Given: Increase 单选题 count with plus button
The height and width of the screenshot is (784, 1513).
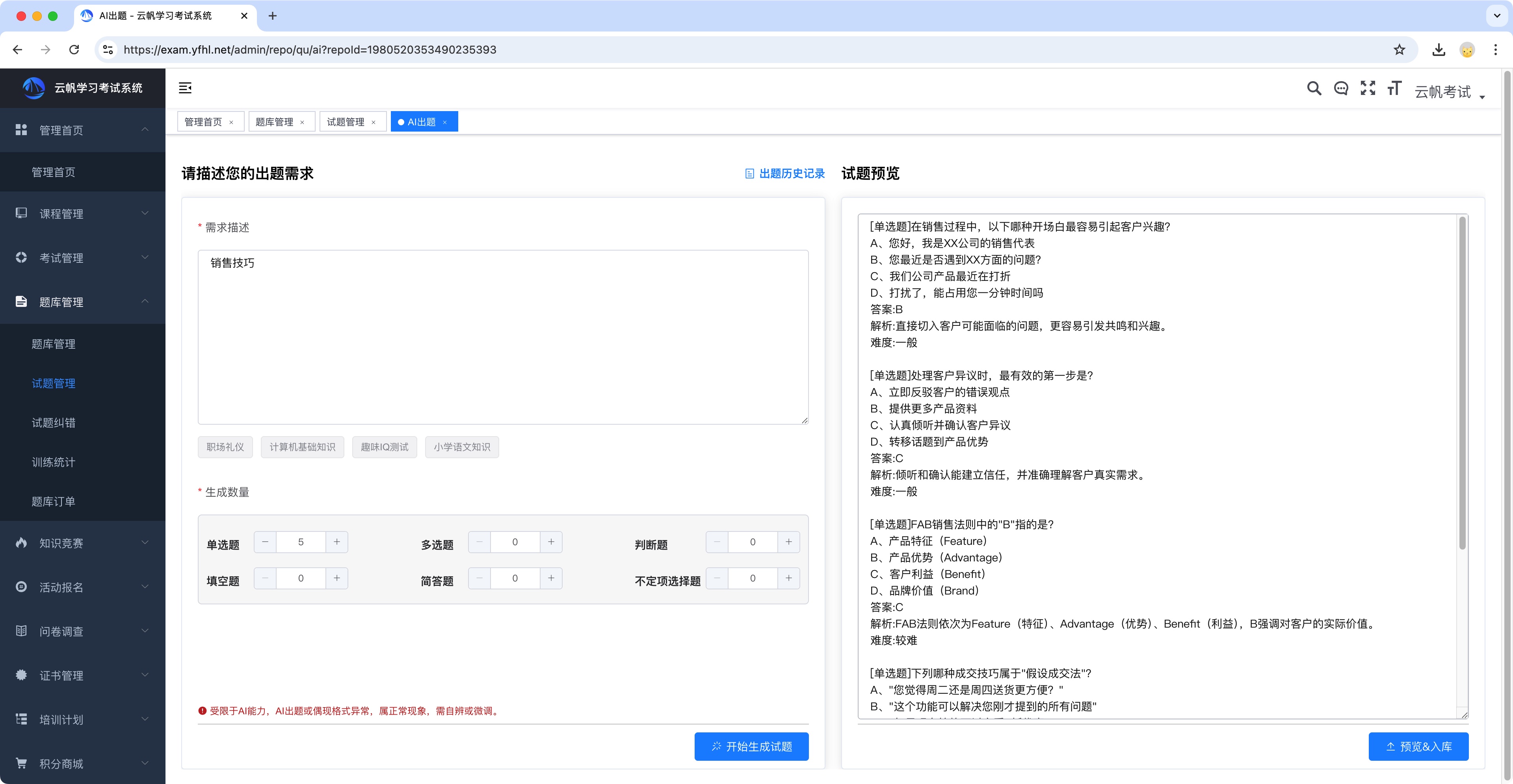Looking at the screenshot, I should click(x=336, y=542).
